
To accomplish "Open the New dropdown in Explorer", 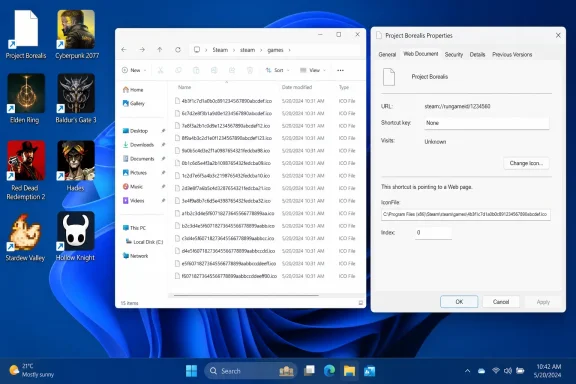I will tap(134, 70).
